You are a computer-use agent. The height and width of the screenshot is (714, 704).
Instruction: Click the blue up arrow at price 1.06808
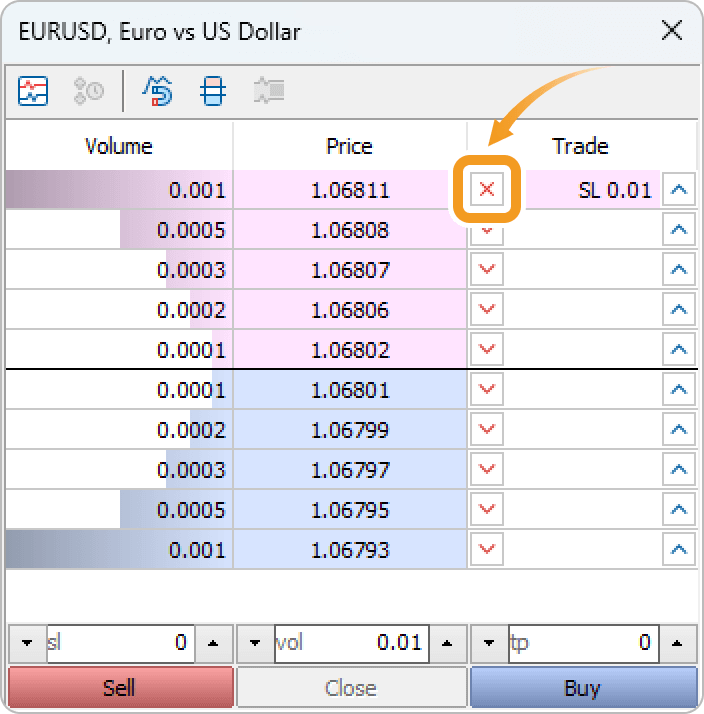click(679, 229)
